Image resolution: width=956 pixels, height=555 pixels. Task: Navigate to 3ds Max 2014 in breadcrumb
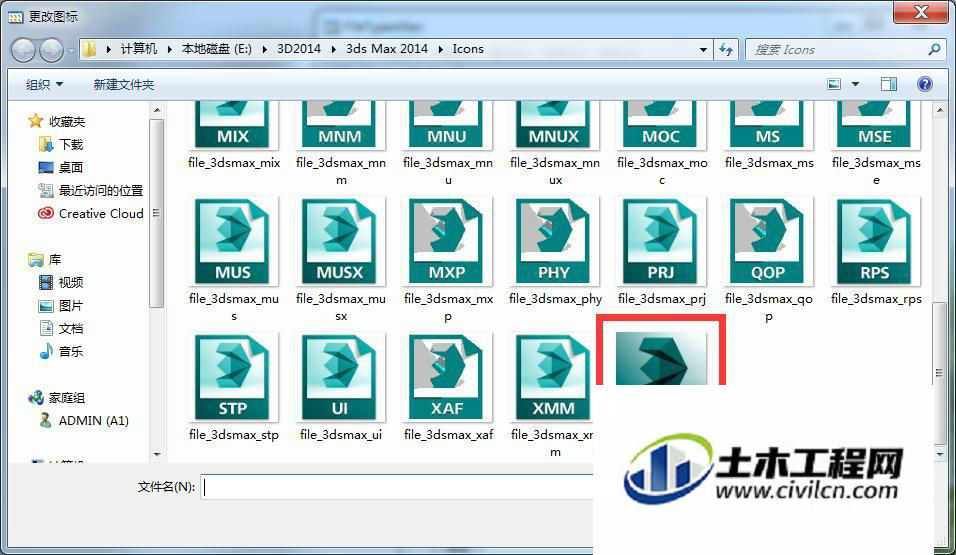click(387, 49)
